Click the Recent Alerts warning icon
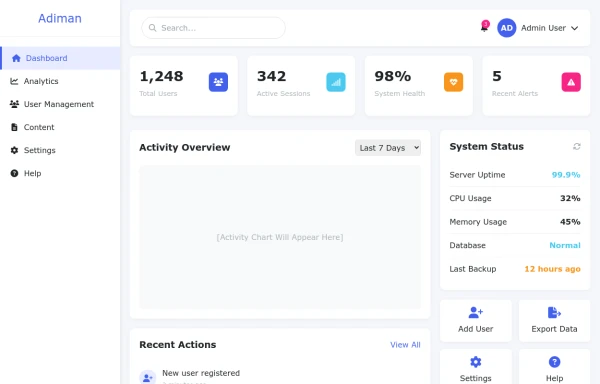Screen dimensions: 600x384 [571, 82]
